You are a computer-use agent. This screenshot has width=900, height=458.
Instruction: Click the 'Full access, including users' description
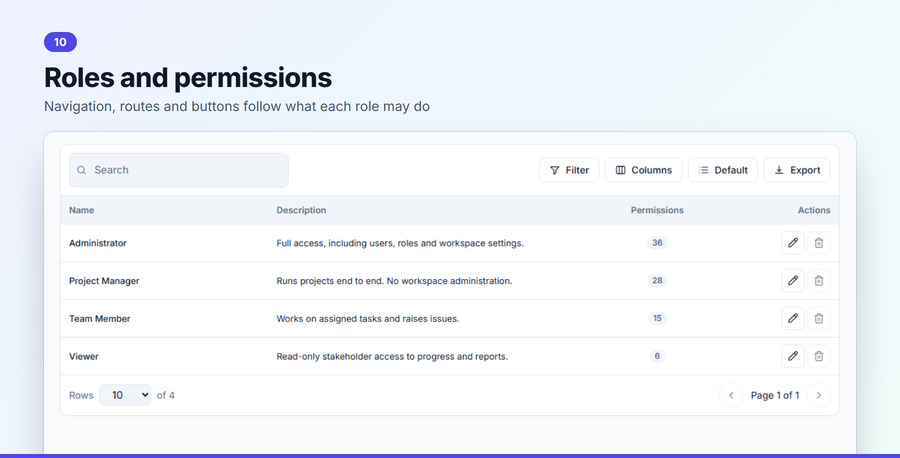[x=400, y=243]
